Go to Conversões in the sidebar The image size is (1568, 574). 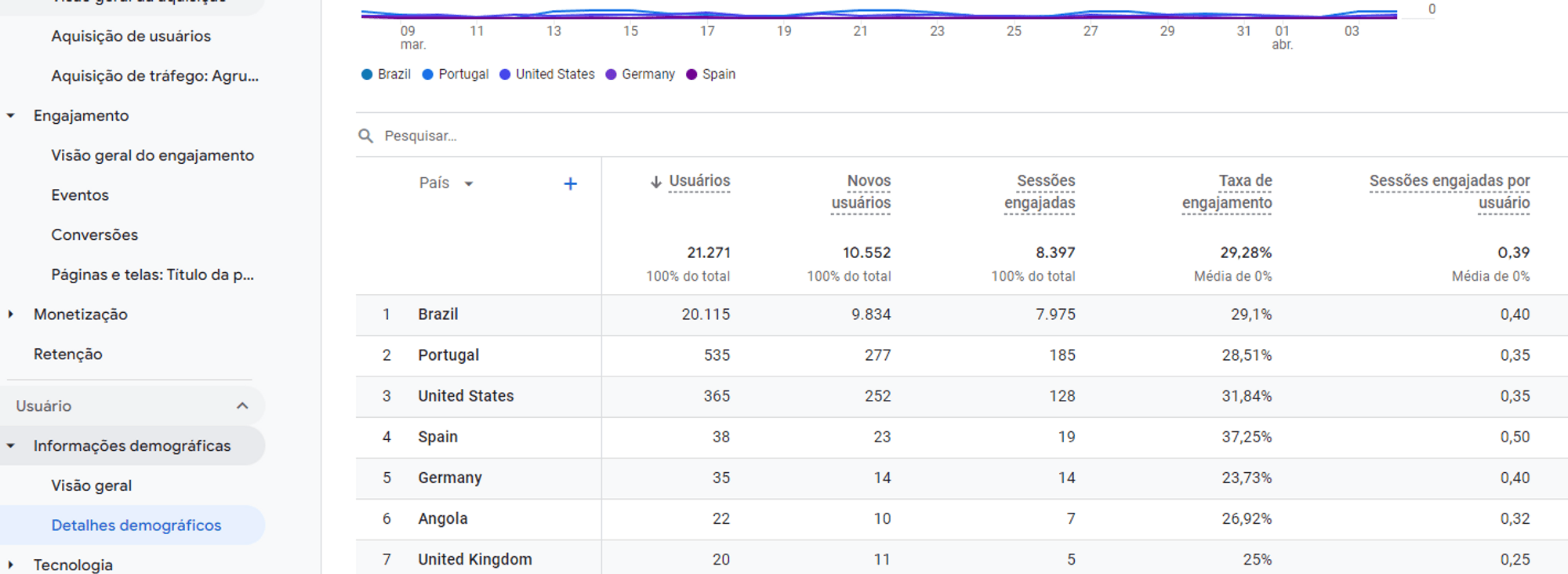coord(95,235)
